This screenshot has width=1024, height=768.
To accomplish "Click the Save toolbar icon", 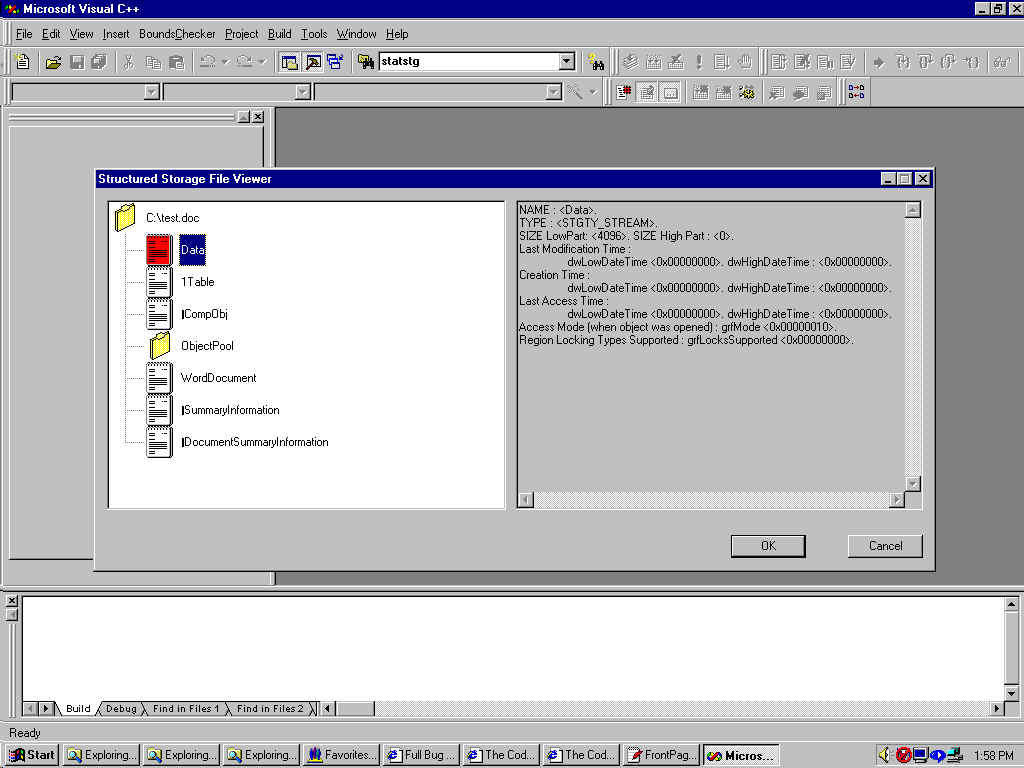I will tap(77, 62).
